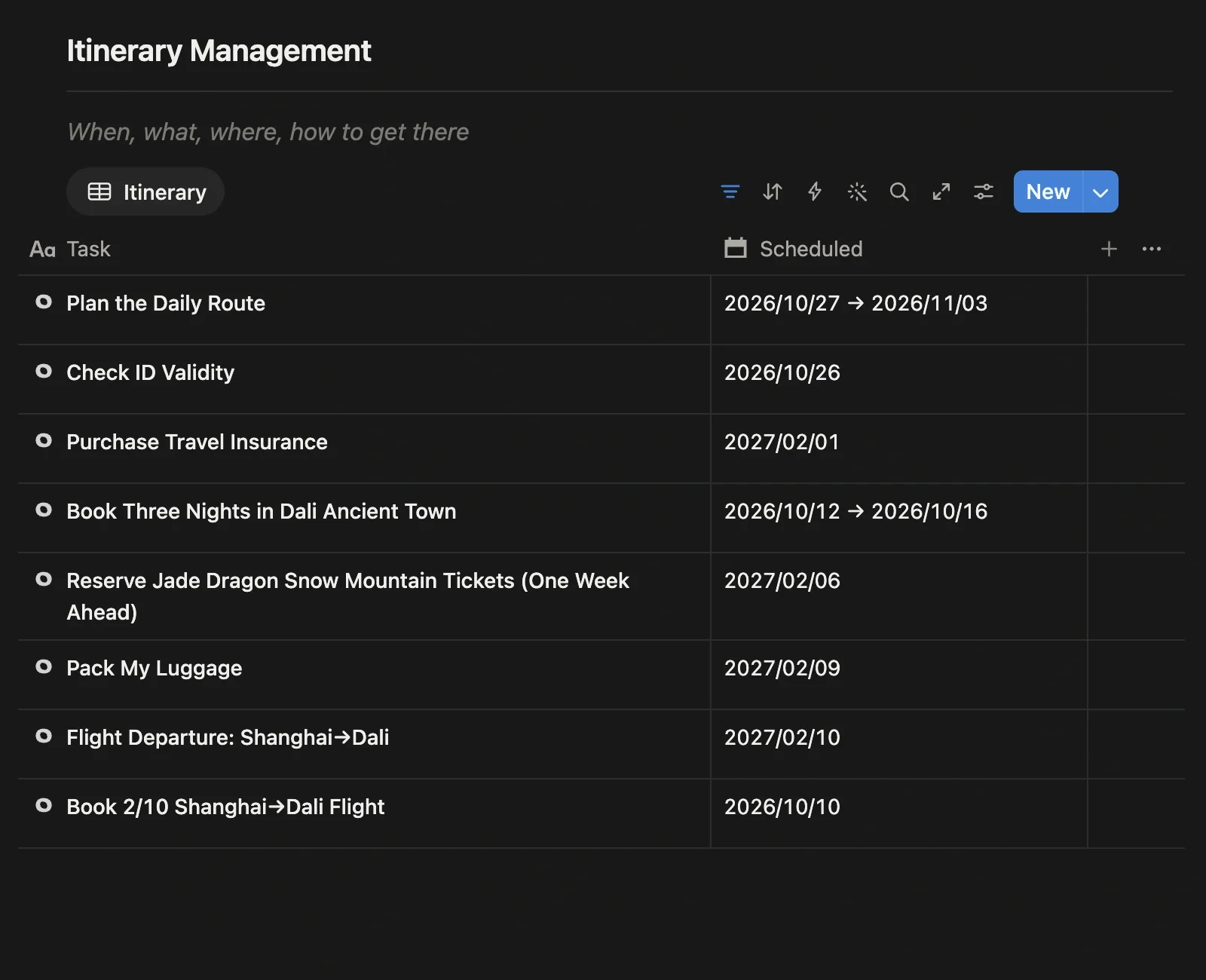
Task: Click the status circle for Flight Departure row
Action: point(44,737)
